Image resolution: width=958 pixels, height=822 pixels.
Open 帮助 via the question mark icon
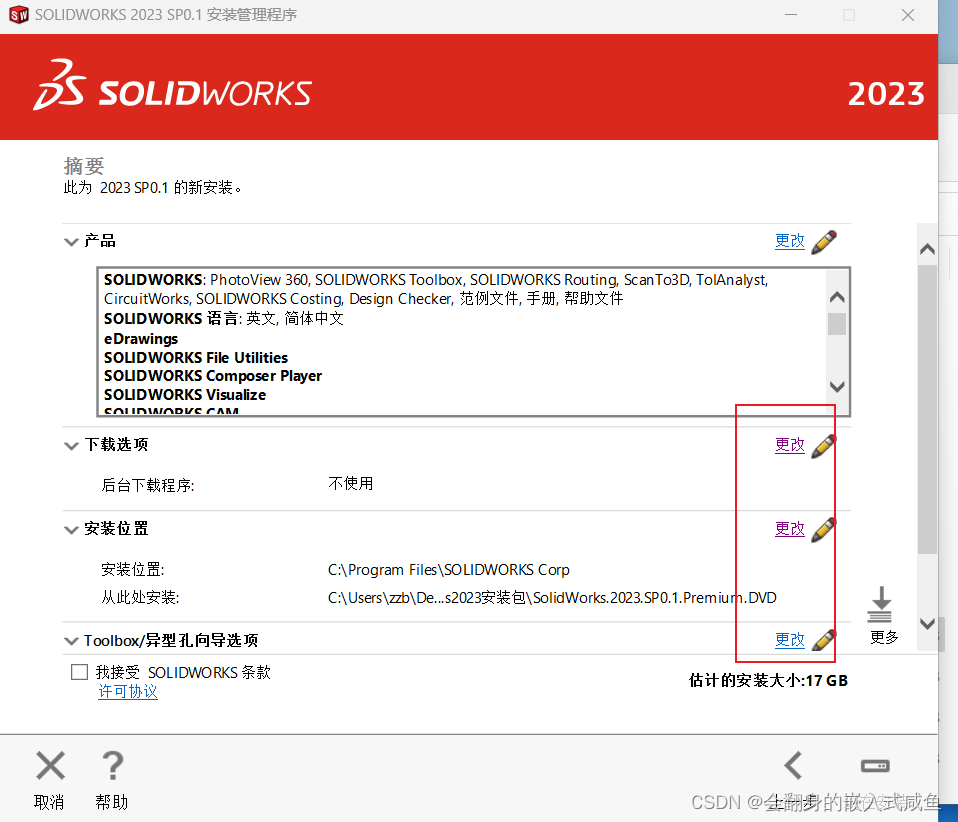[x=112, y=765]
